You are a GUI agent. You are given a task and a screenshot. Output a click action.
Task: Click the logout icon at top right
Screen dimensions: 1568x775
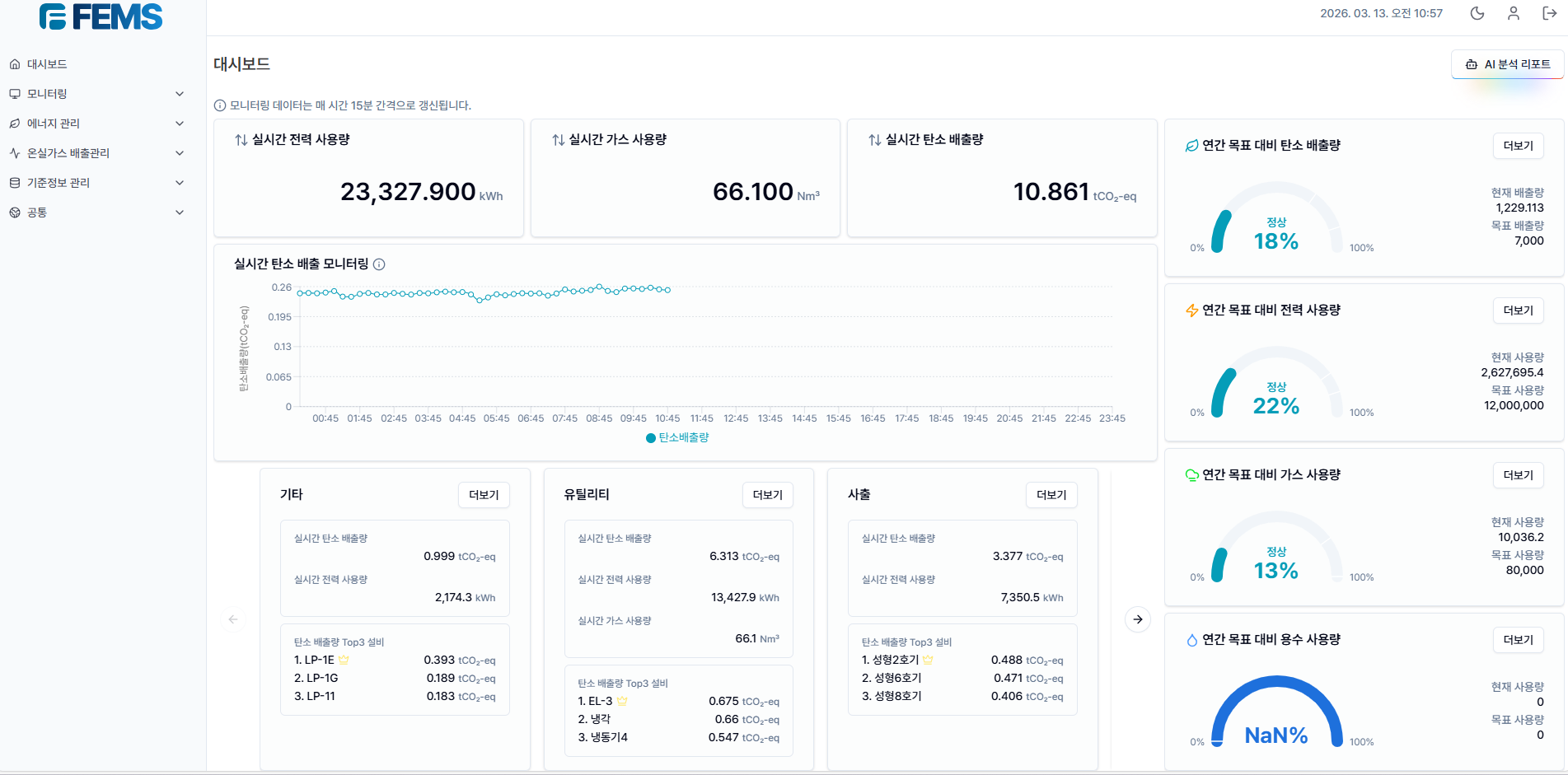tap(1549, 13)
